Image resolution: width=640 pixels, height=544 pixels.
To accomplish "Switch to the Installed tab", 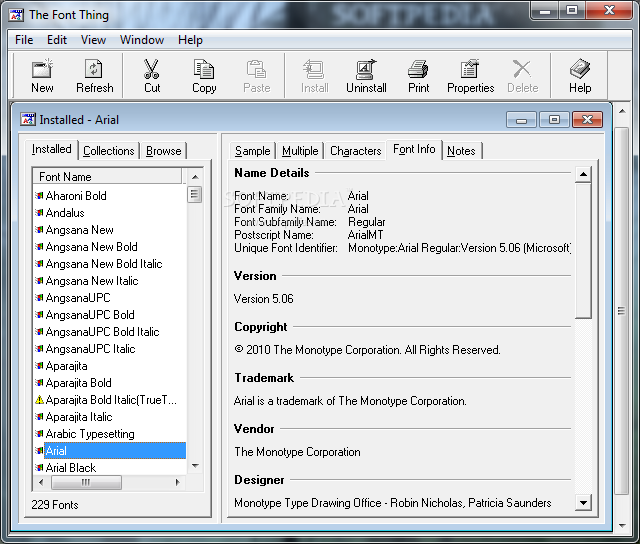I will 51,149.
